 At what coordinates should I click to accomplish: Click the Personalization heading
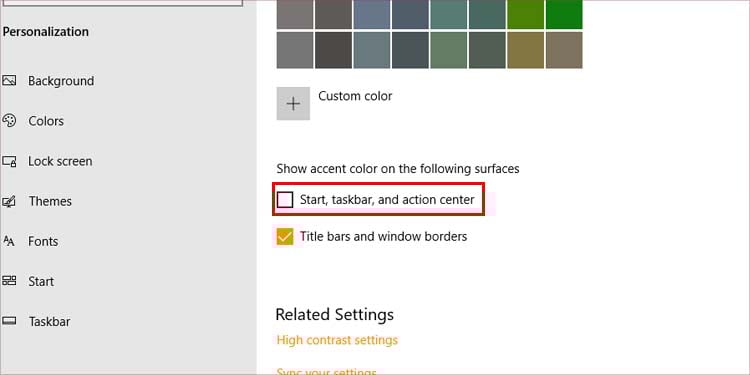click(46, 32)
